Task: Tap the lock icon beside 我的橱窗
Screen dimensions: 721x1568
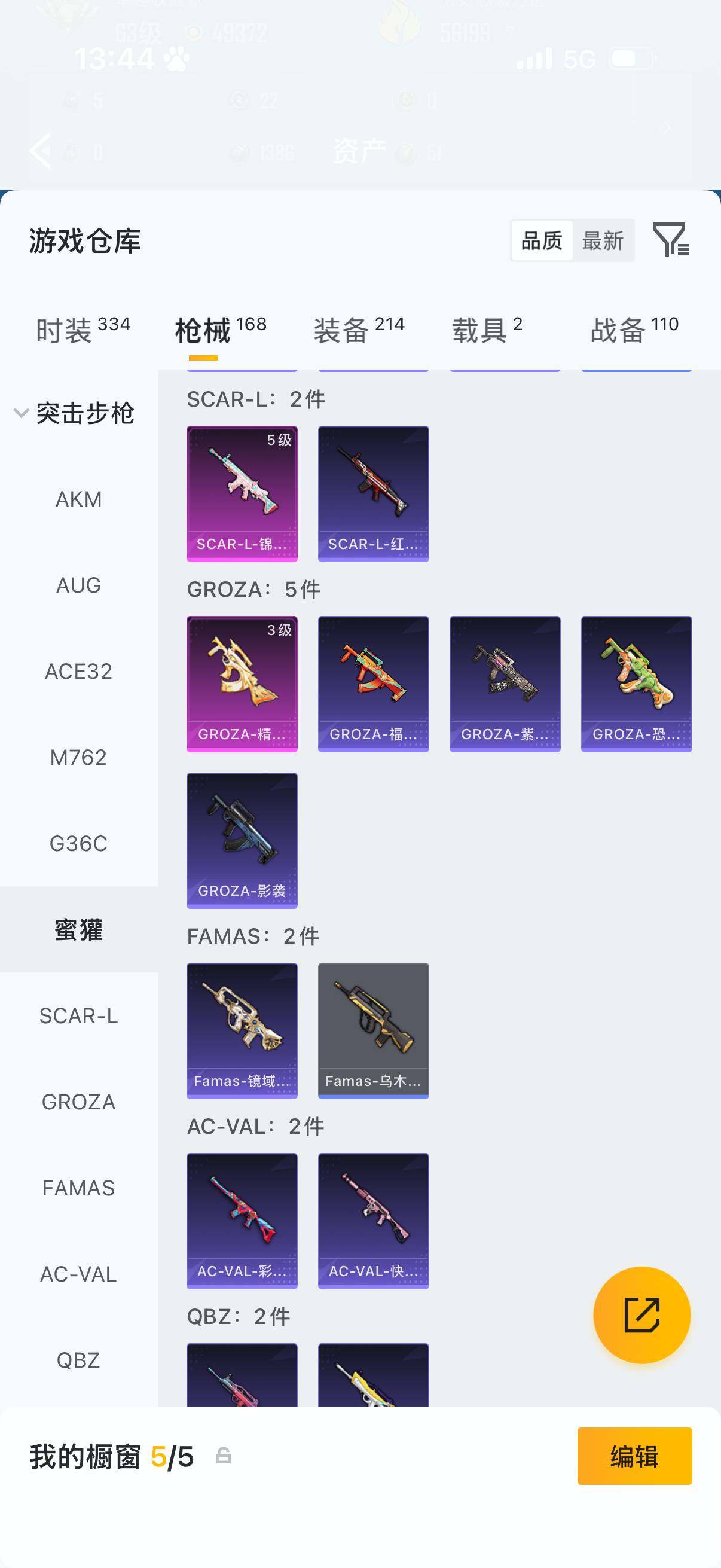Action: tap(224, 1456)
